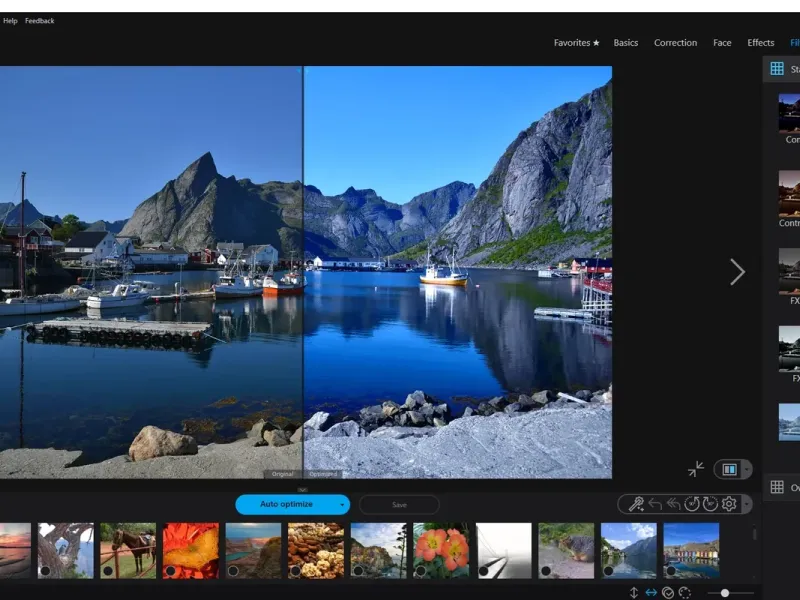Rotate image 90° clockwise
Viewport: 800px width, 600px height.
click(710, 504)
